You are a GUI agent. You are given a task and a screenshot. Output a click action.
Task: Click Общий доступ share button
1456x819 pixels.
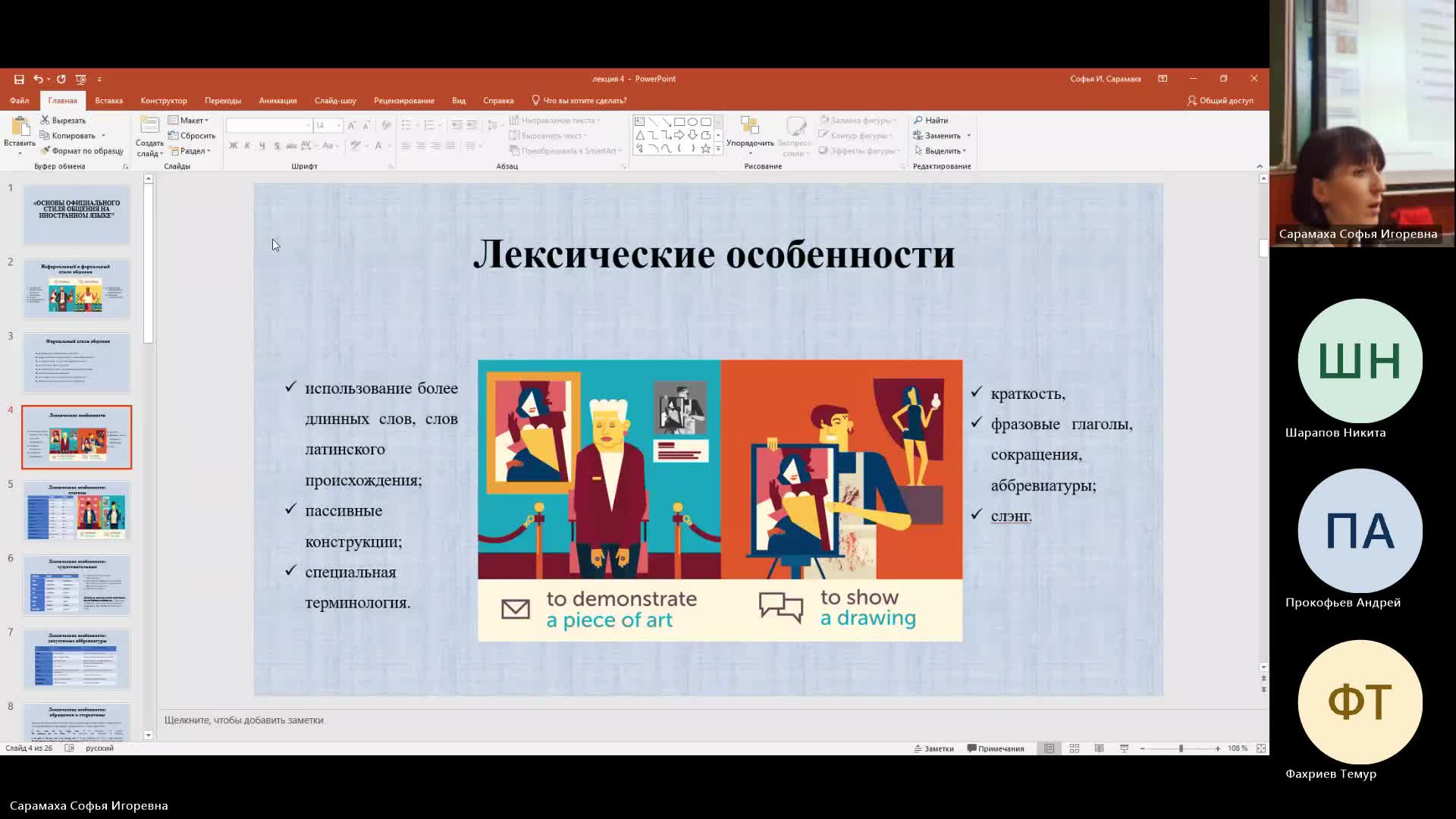click(1220, 100)
